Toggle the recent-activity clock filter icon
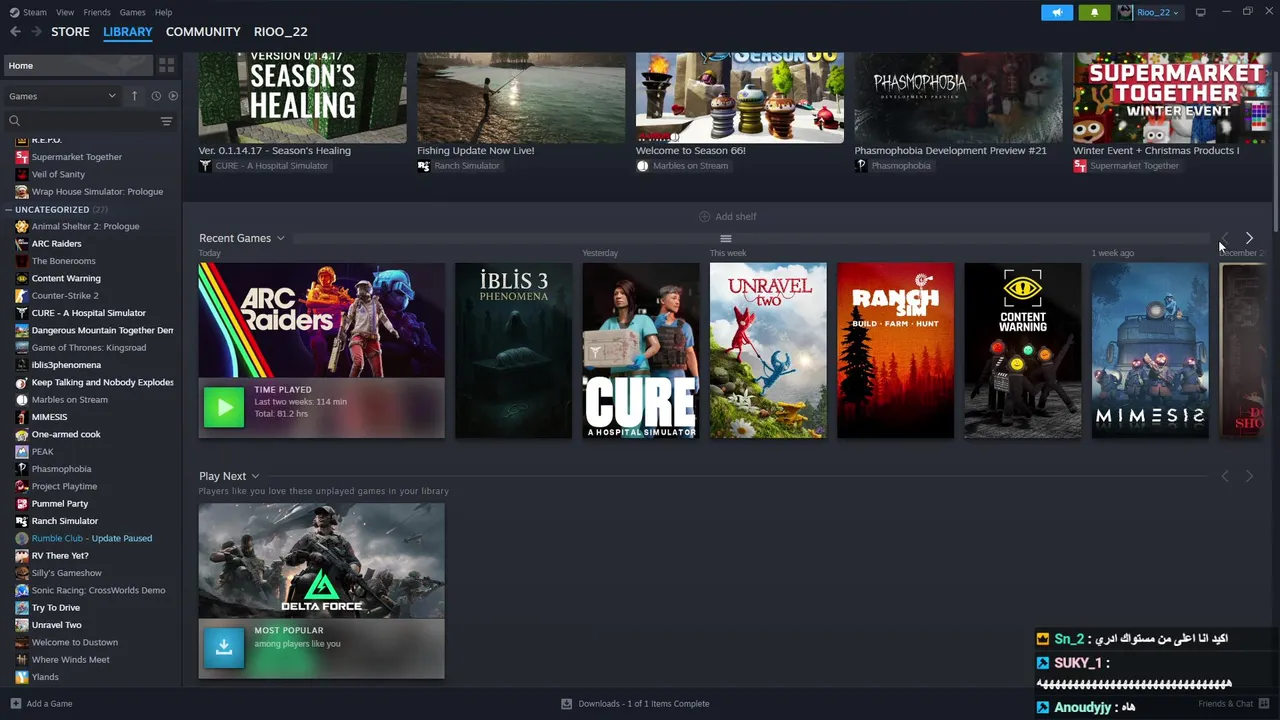This screenshot has height=720, width=1280. click(156, 96)
